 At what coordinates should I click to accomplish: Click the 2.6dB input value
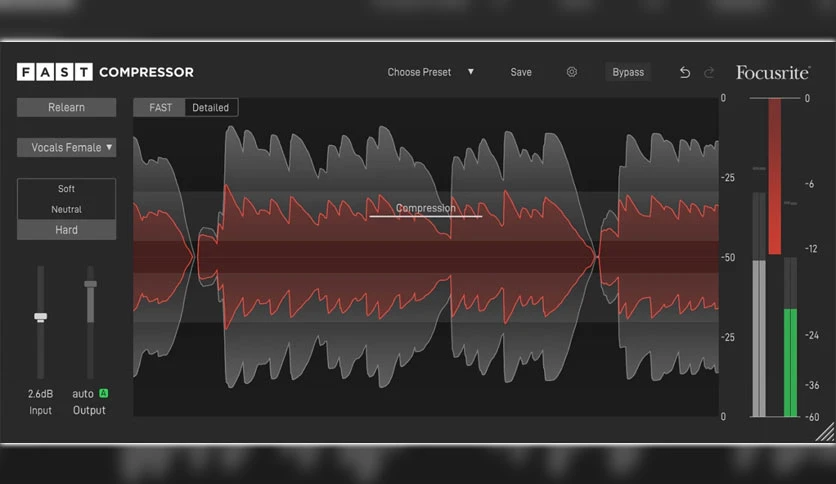pyautogui.click(x=41, y=394)
